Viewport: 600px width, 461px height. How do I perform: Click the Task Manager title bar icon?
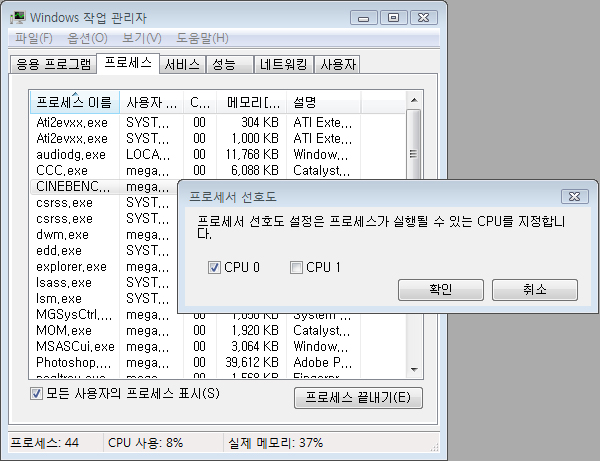click(x=18, y=18)
